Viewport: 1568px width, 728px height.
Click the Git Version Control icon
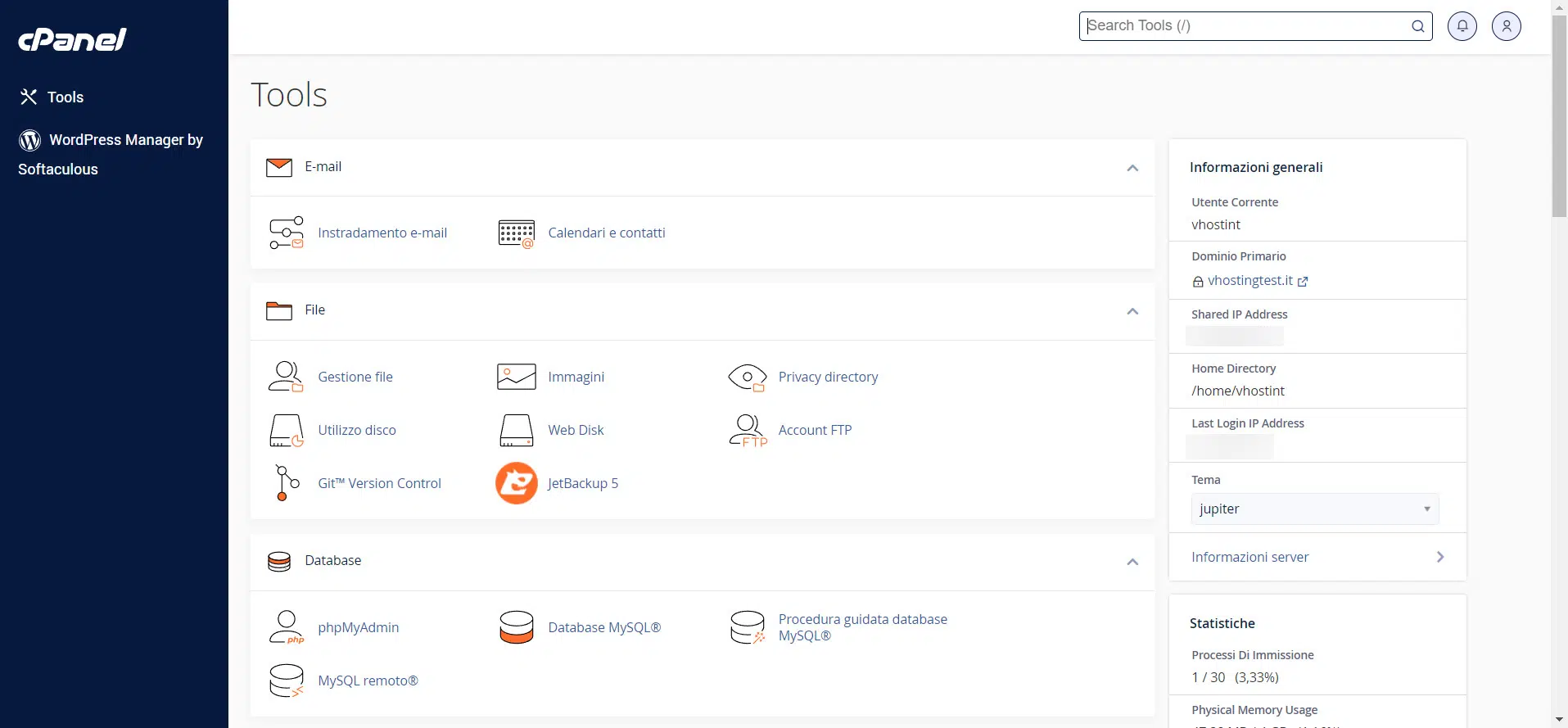coord(287,483)
